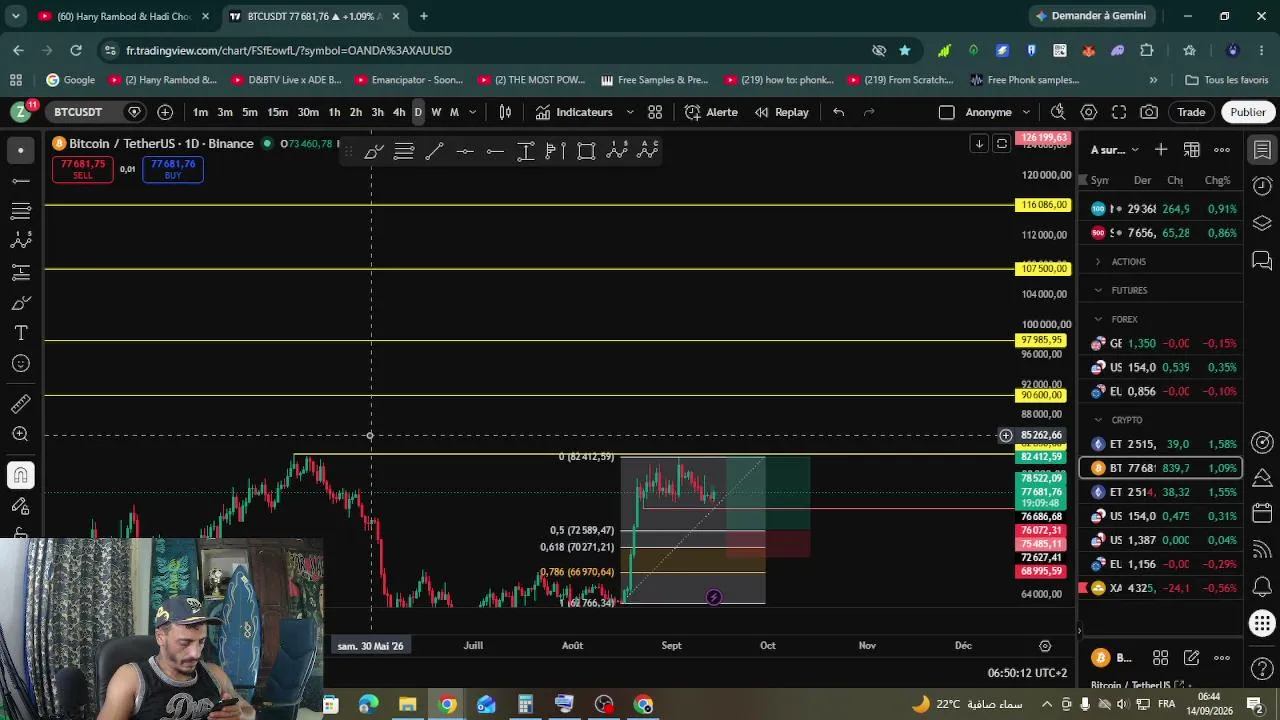Click the 116 086,00 yellow price label
Viewport: 1280px width, 720px height.
pos(1043,205)
